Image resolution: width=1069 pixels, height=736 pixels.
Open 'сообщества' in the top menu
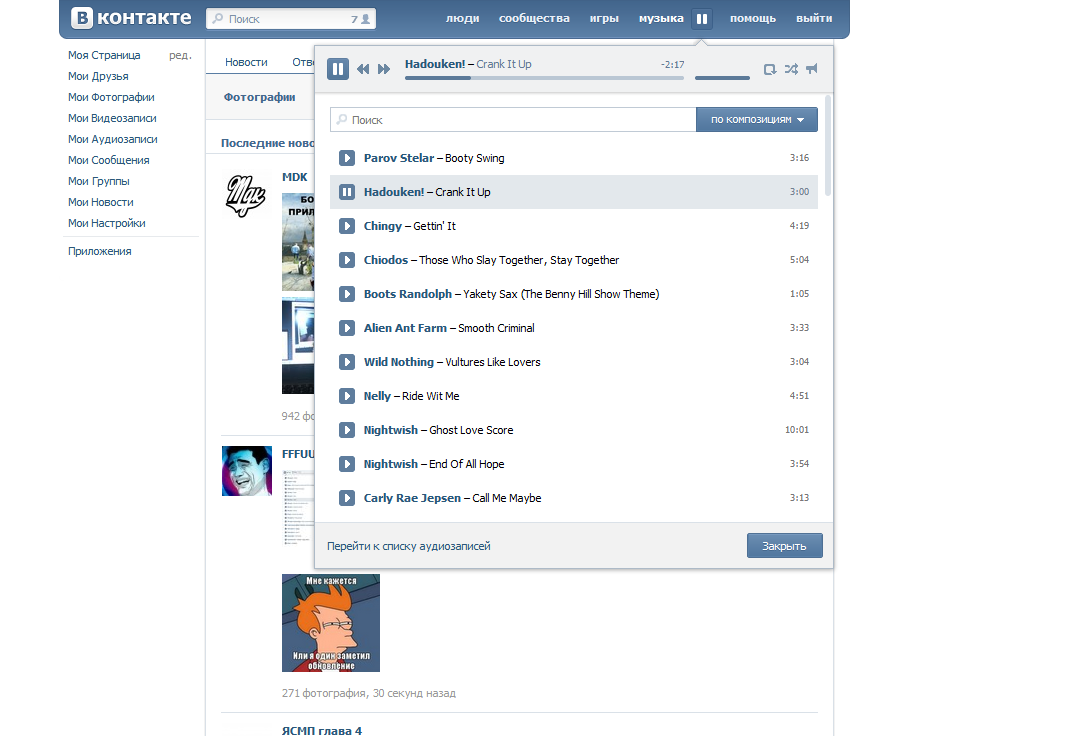(x=534, y=19)
